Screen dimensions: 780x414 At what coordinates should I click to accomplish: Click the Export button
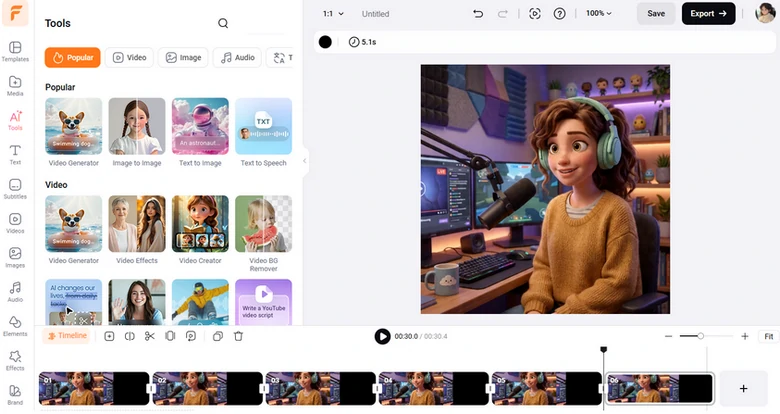[x=708, y=13]
